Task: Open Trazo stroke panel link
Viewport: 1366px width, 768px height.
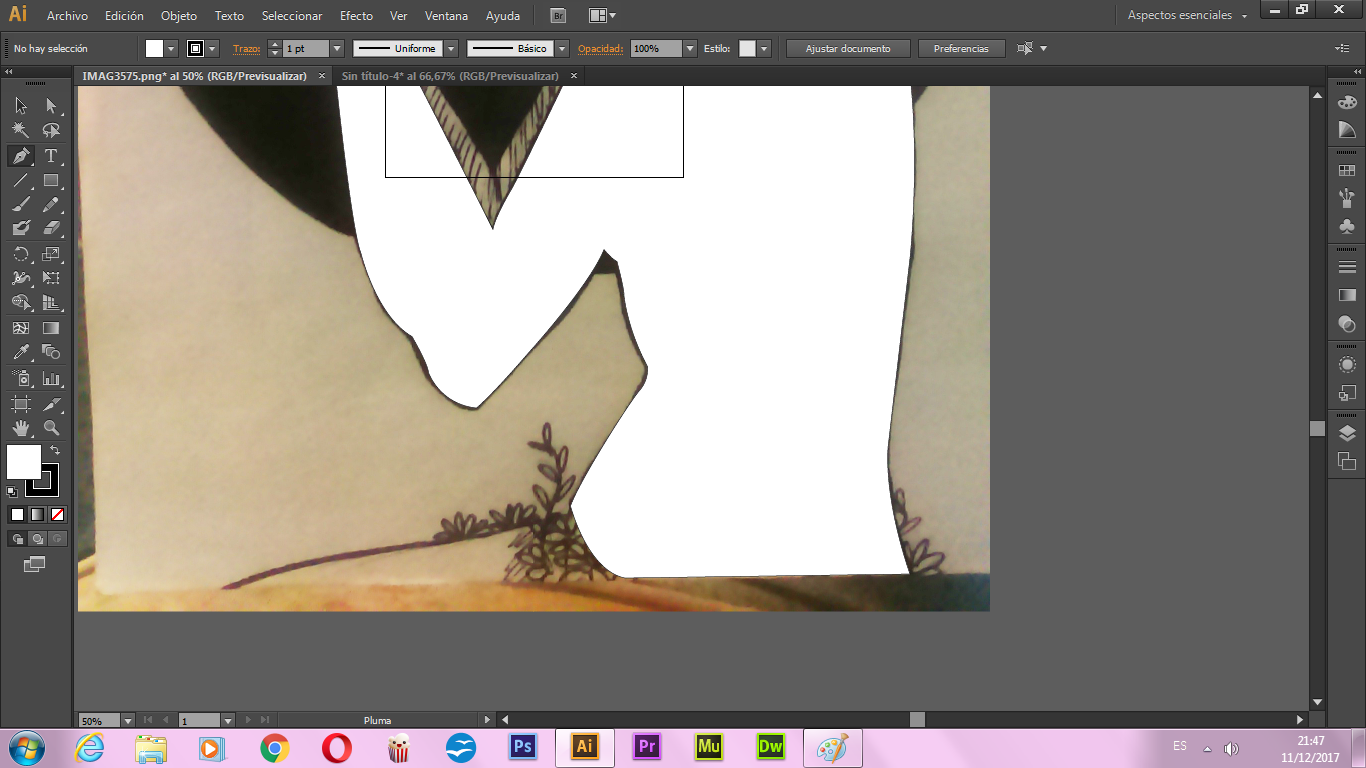Action: (246, 48)
